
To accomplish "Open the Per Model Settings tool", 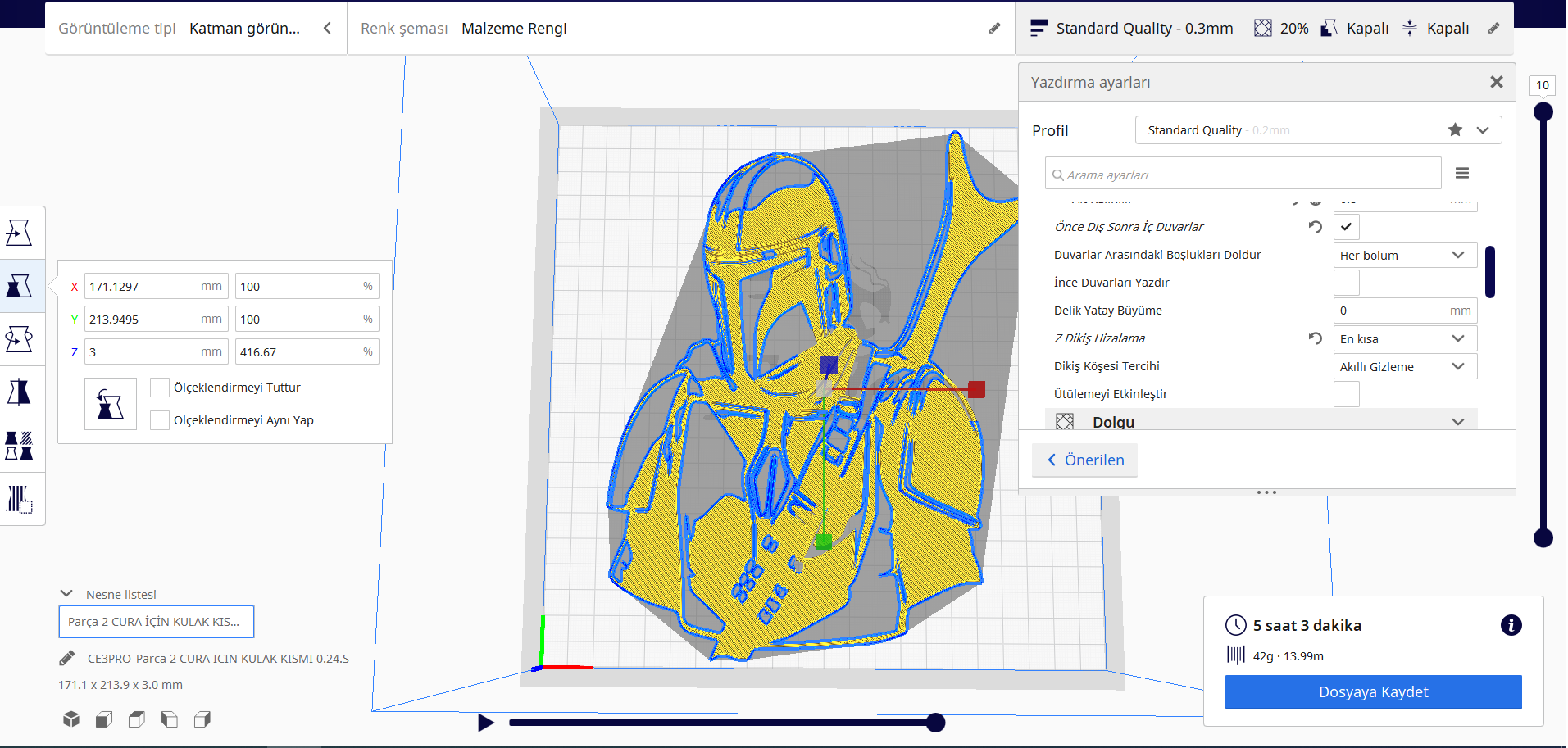I will (x=19, y=446).
